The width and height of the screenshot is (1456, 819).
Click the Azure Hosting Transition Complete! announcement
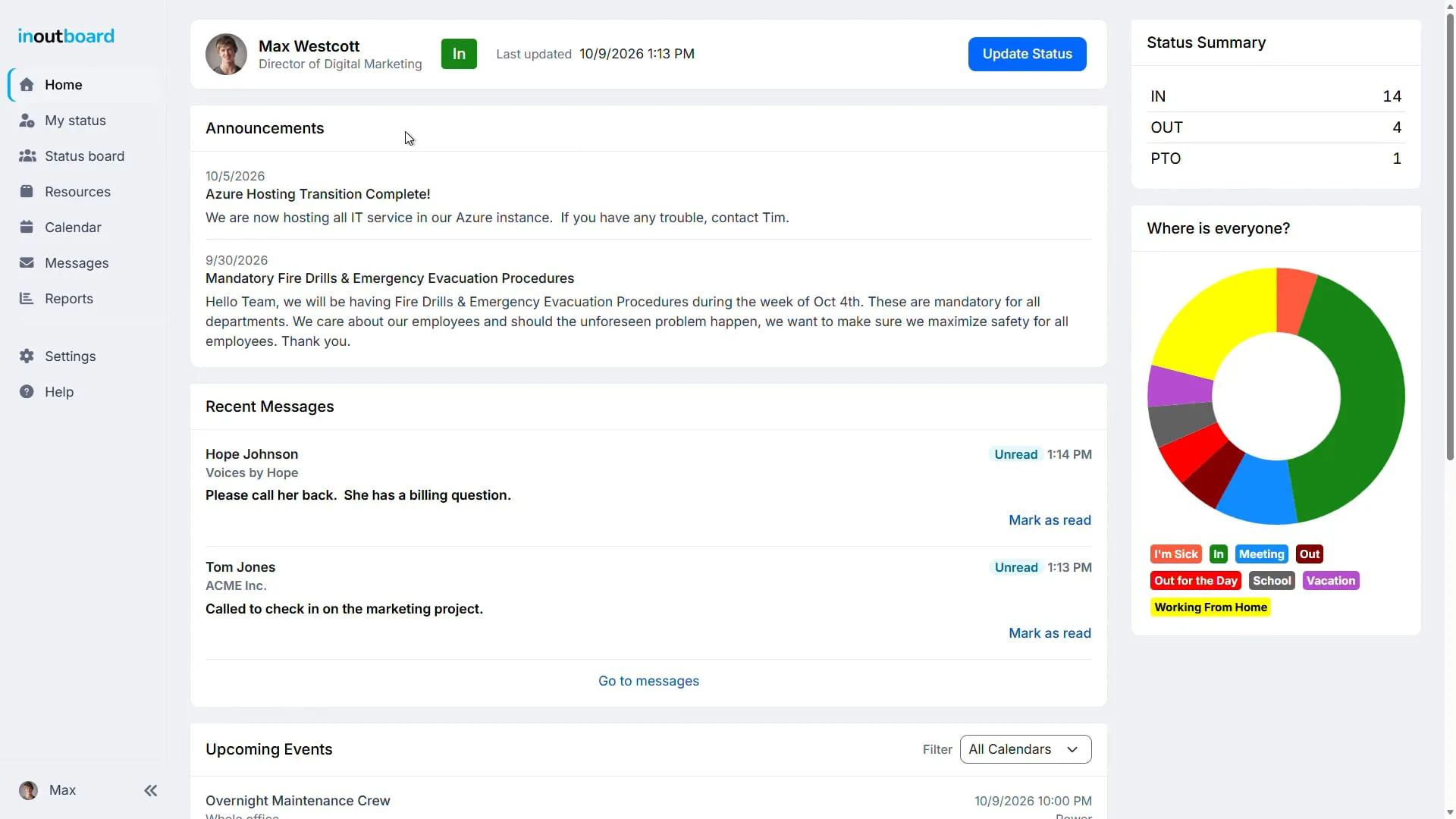pos(318,194)
